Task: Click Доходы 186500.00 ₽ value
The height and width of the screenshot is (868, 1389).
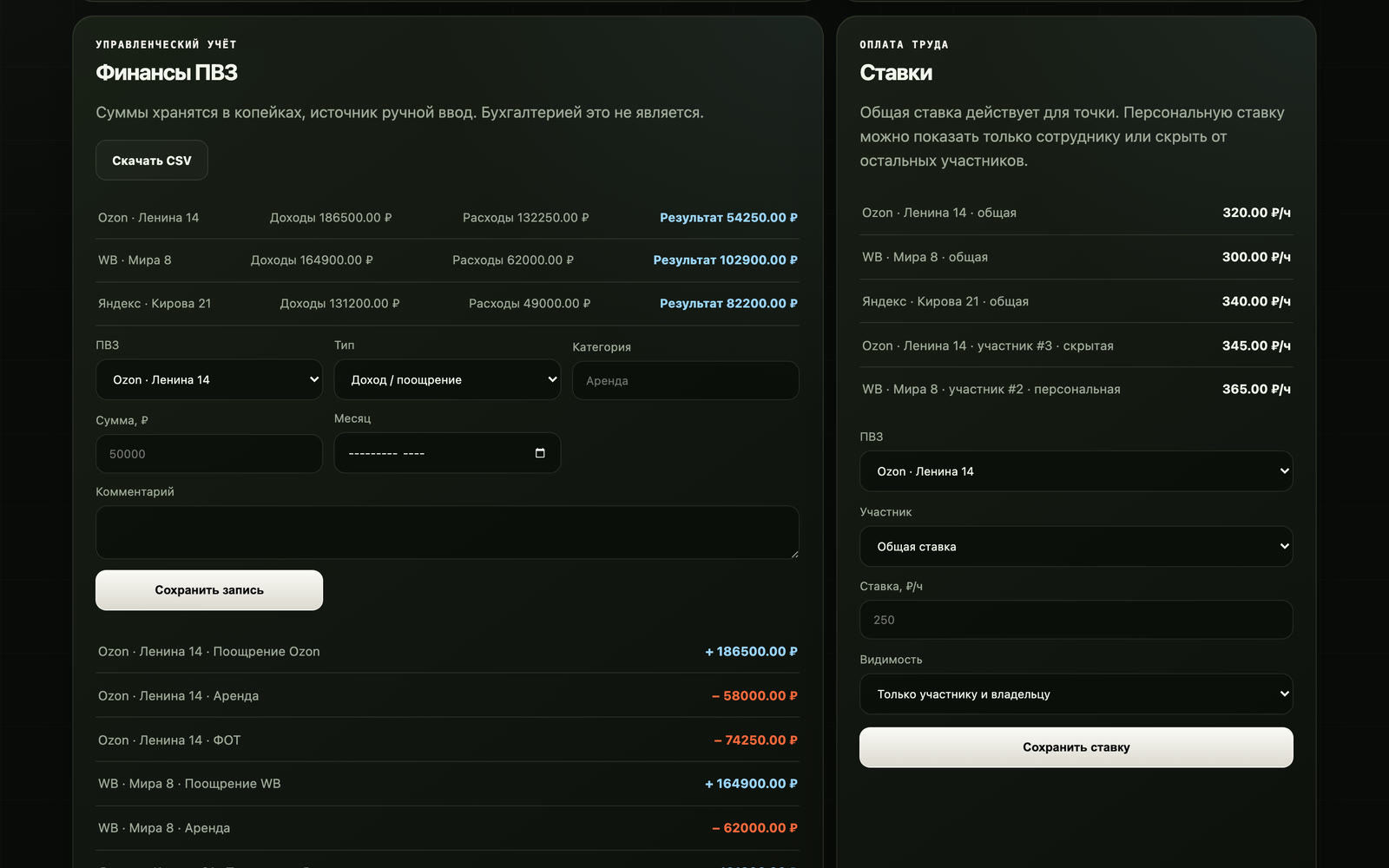Action: (x=331, y=218)
